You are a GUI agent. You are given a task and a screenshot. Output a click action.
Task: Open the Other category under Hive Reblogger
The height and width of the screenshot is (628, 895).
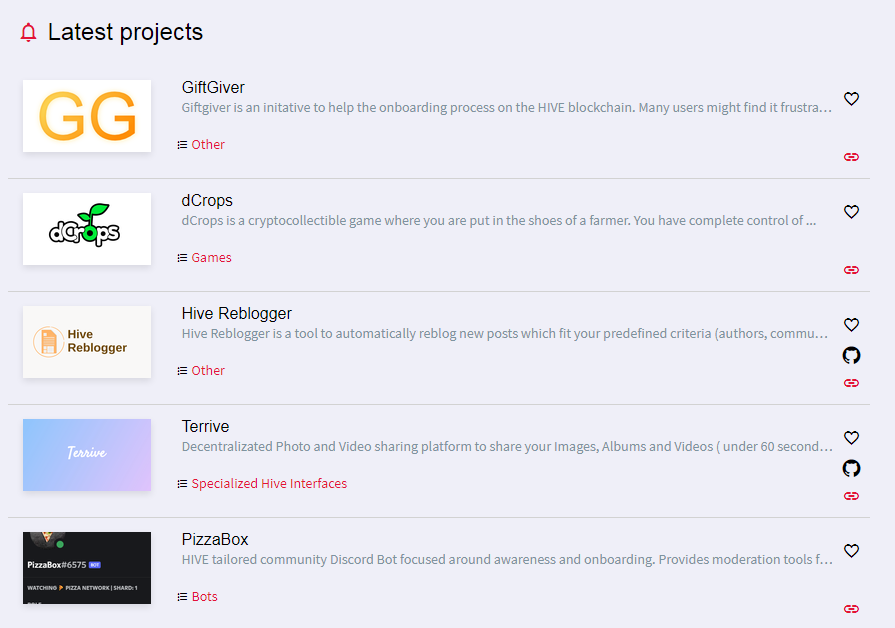[x=208, y=371]
